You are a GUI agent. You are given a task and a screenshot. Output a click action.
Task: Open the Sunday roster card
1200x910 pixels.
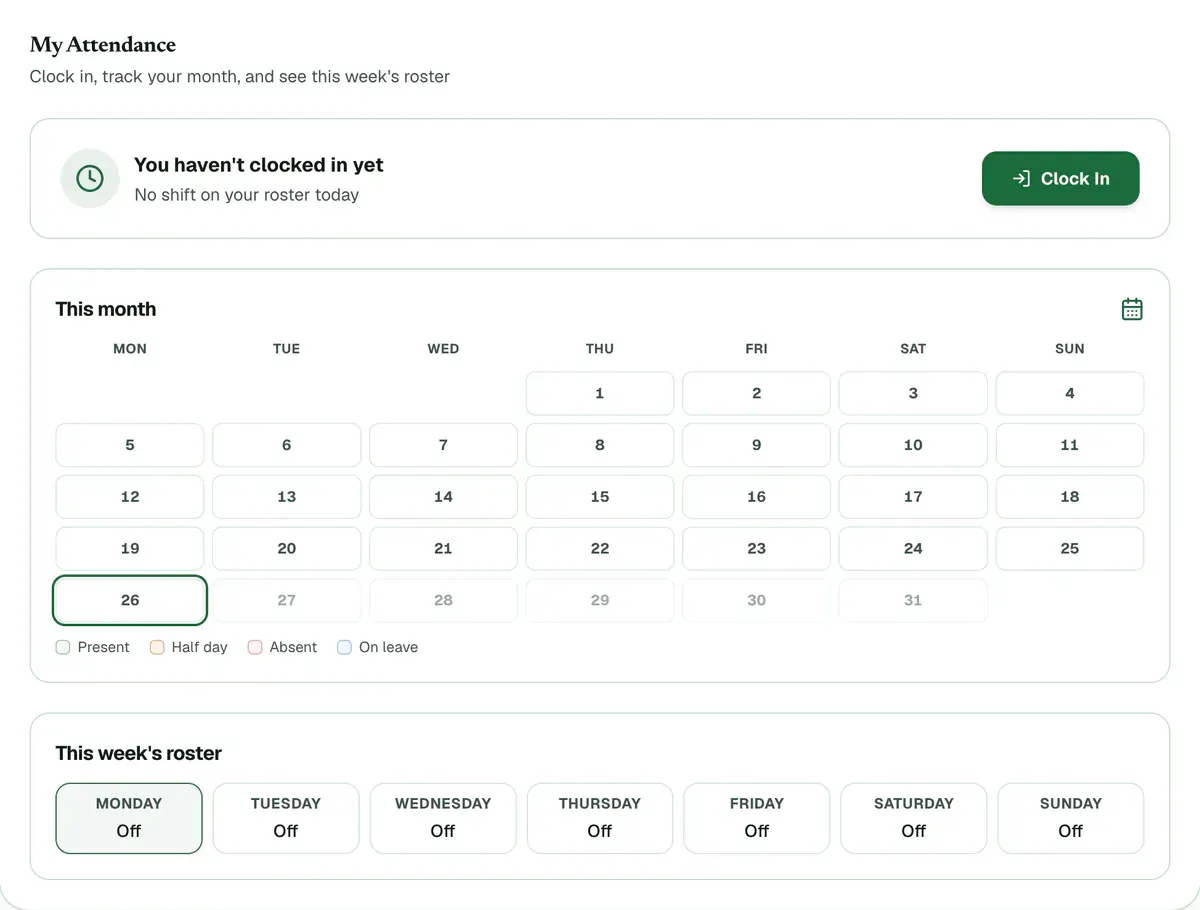(x=1071, y=818)
